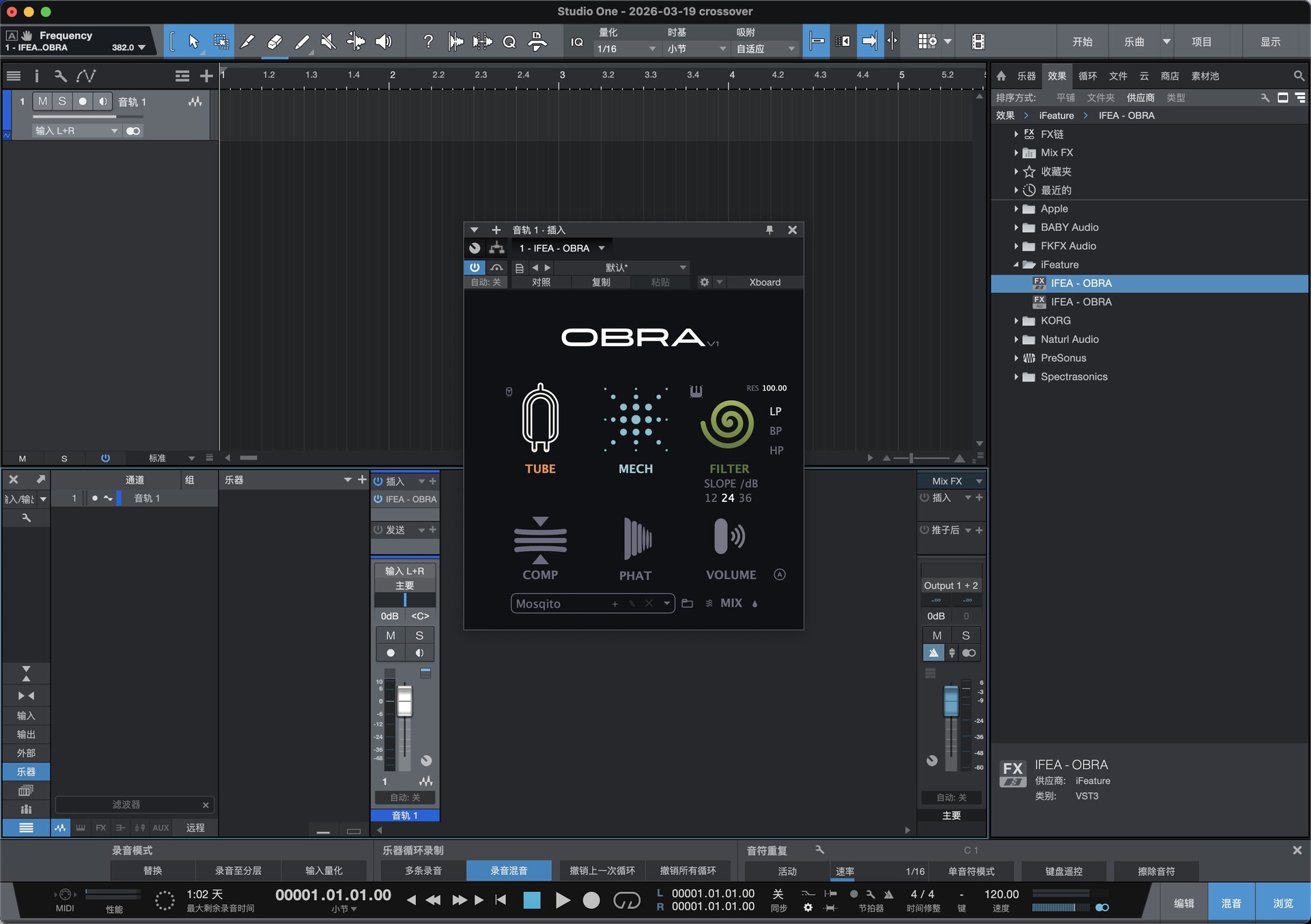Click the FILTER spiral icon in OBRA
1311x924 pixels.
click(x=727, y=424)
